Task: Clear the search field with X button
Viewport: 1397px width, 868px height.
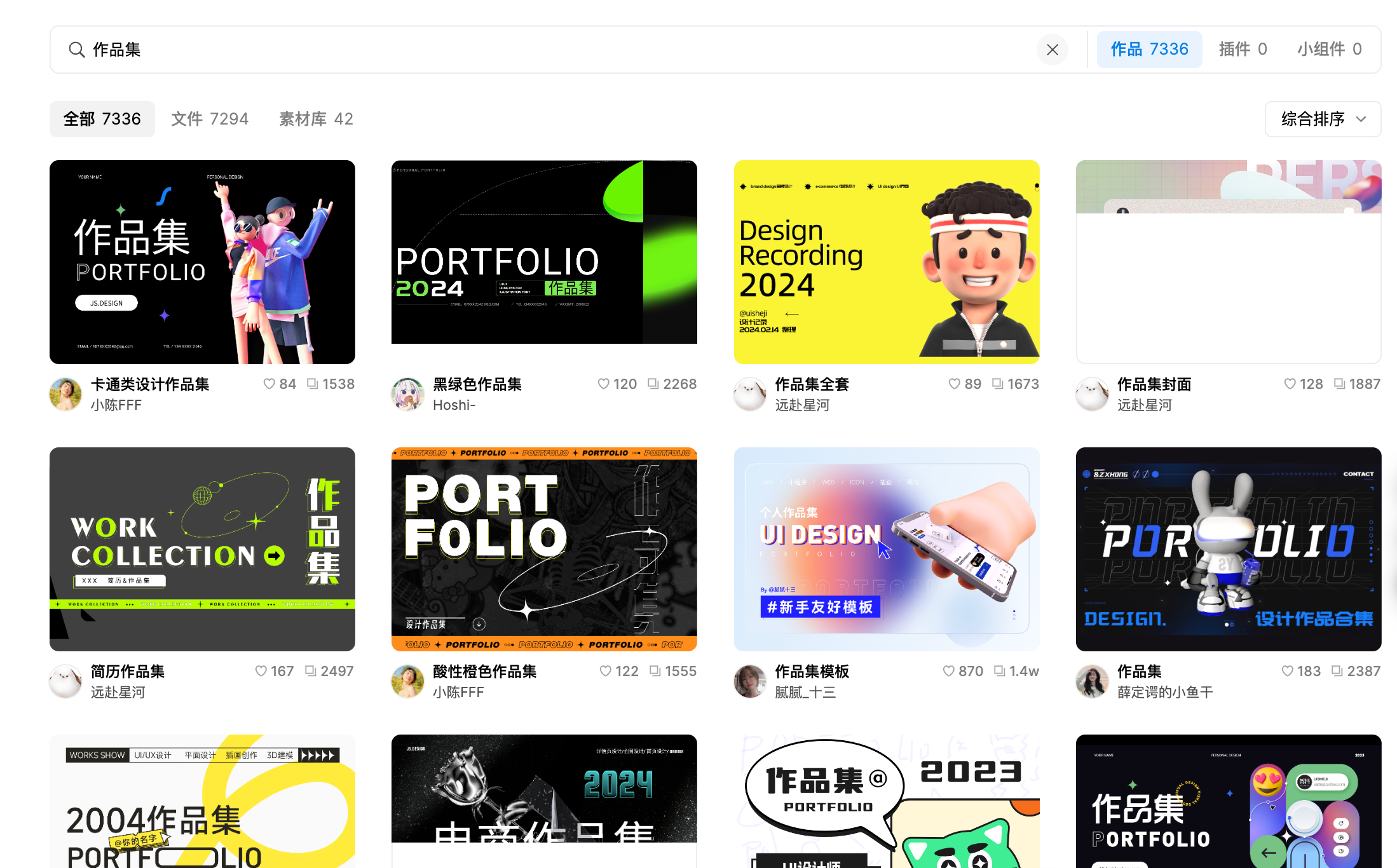Action: pos(1052,50)
